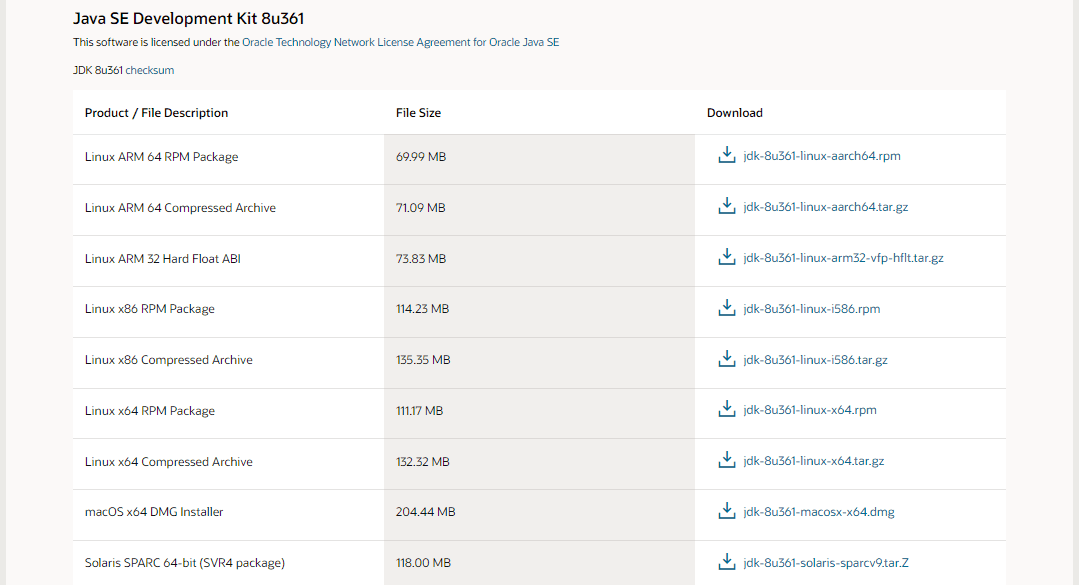Screen dimensions: 1079x585
Task: Select Linux ARM 64 Compressed Archive text
Action: (180, 208)
